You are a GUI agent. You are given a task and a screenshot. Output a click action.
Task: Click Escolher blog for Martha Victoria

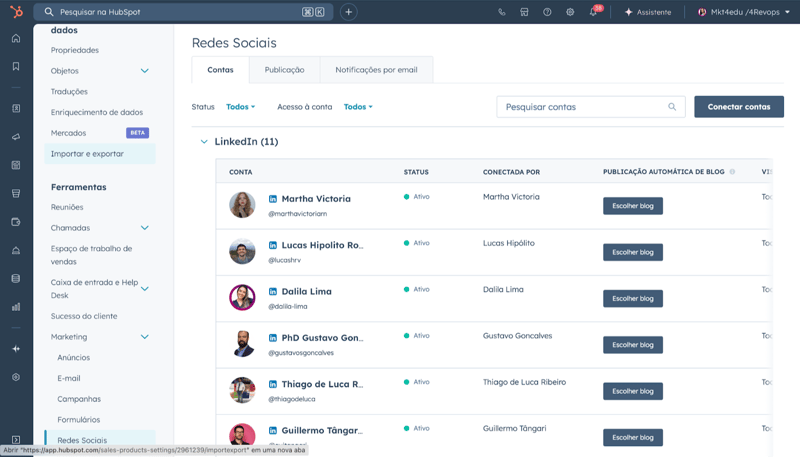point(633,206)
